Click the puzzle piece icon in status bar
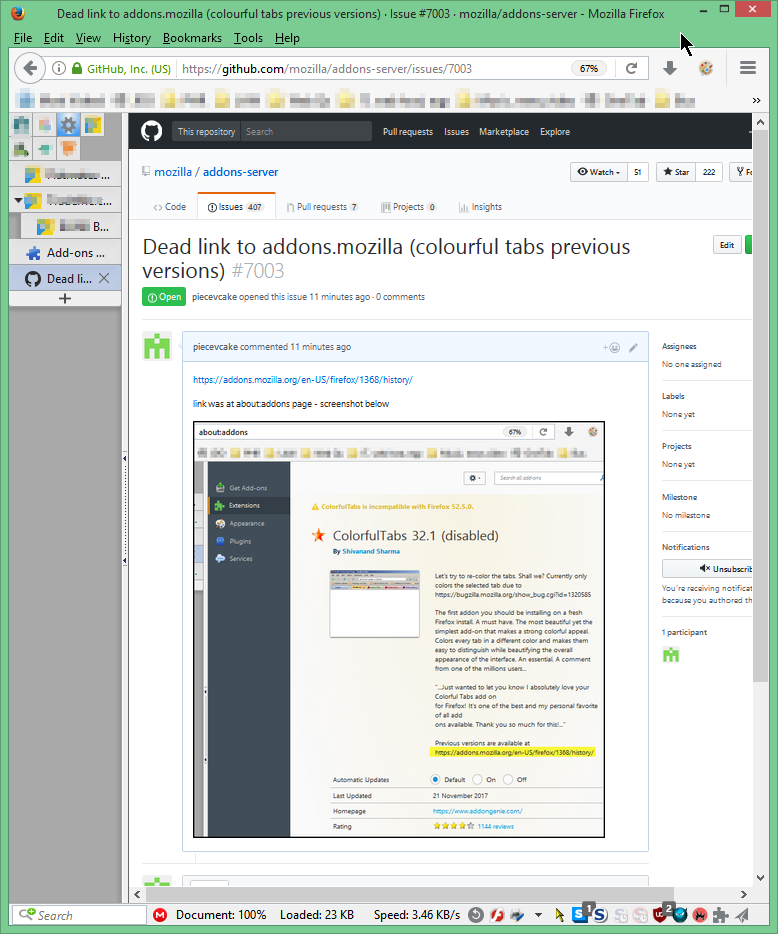Screen dimensions: 778x934 click(721, 915)
